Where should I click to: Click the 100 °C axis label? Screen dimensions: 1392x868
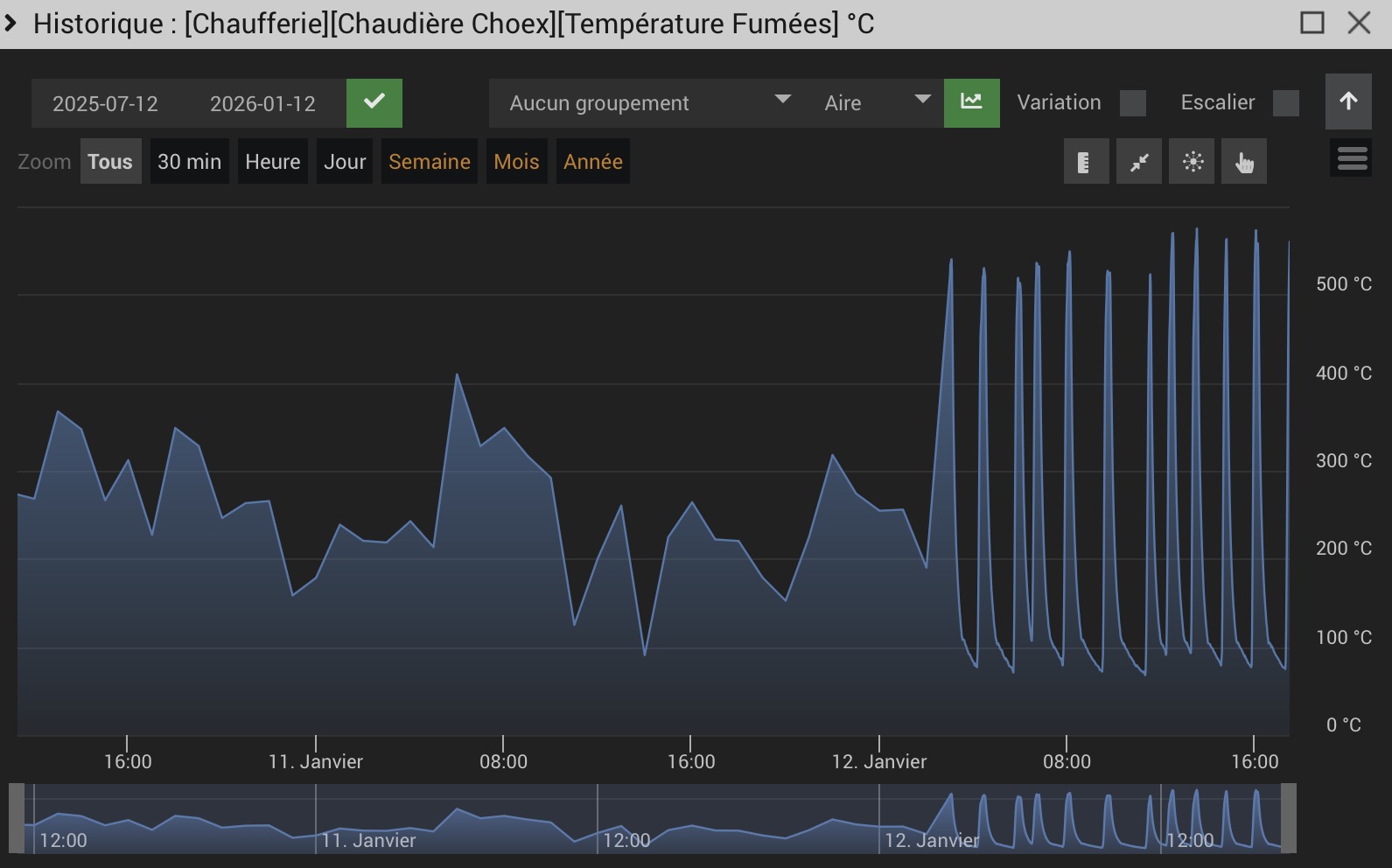coord(1344,637)
